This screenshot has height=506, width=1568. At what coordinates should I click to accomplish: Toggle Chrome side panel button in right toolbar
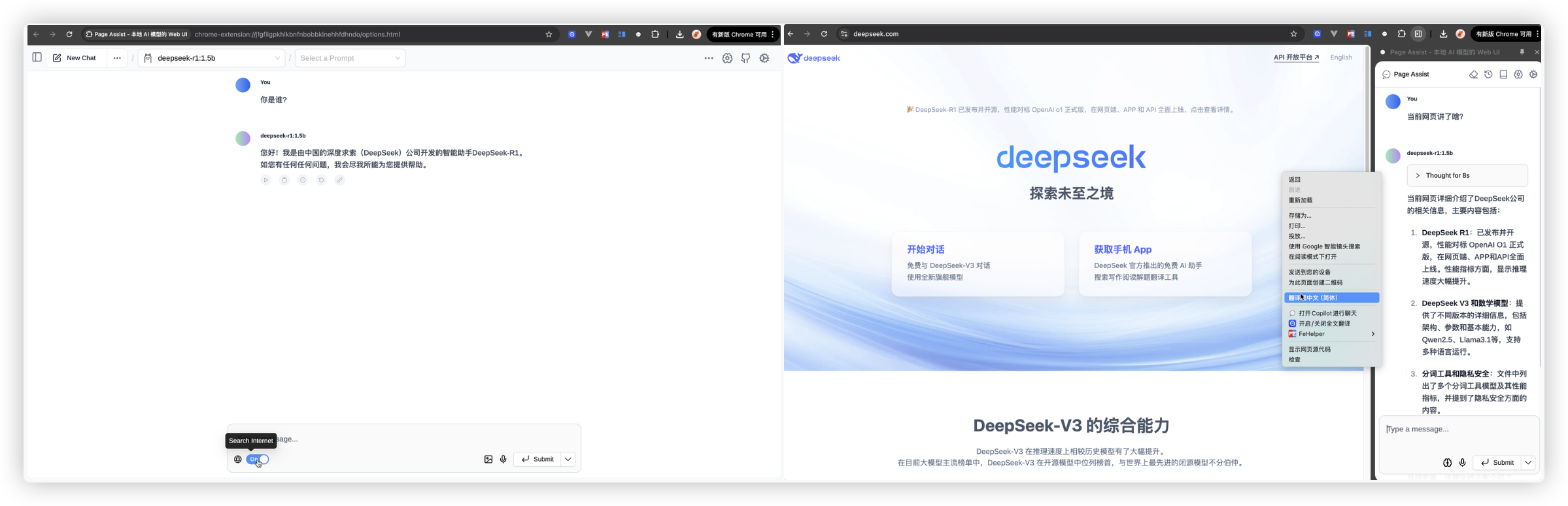point(1418,34)
